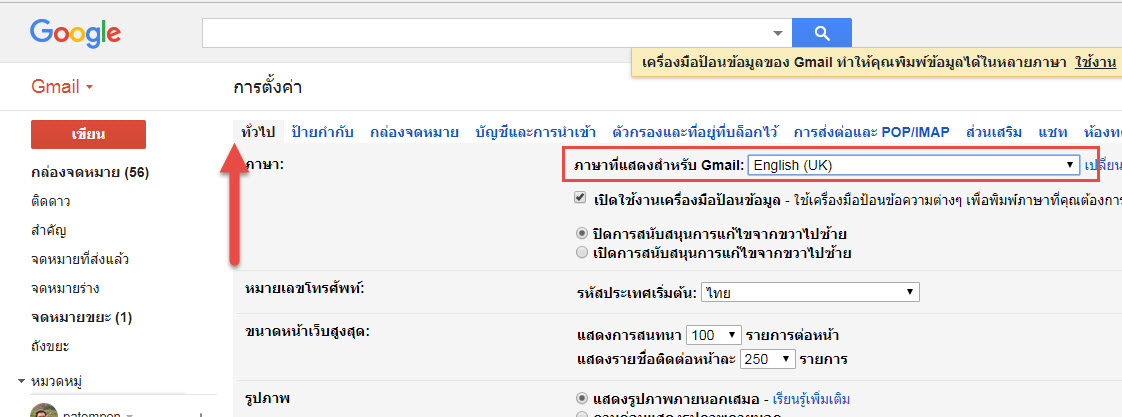Open the ส่วนเสริม add-ons tab

pyautogui.click(x=994, y=132)
